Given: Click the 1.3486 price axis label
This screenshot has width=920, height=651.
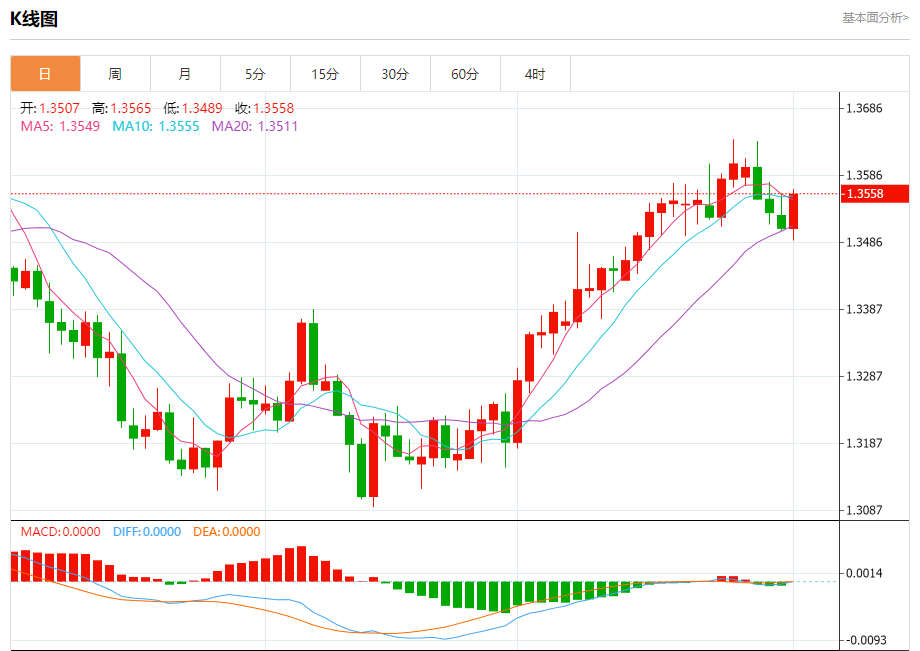Looking at the screenshot, I should pos(864,242).
